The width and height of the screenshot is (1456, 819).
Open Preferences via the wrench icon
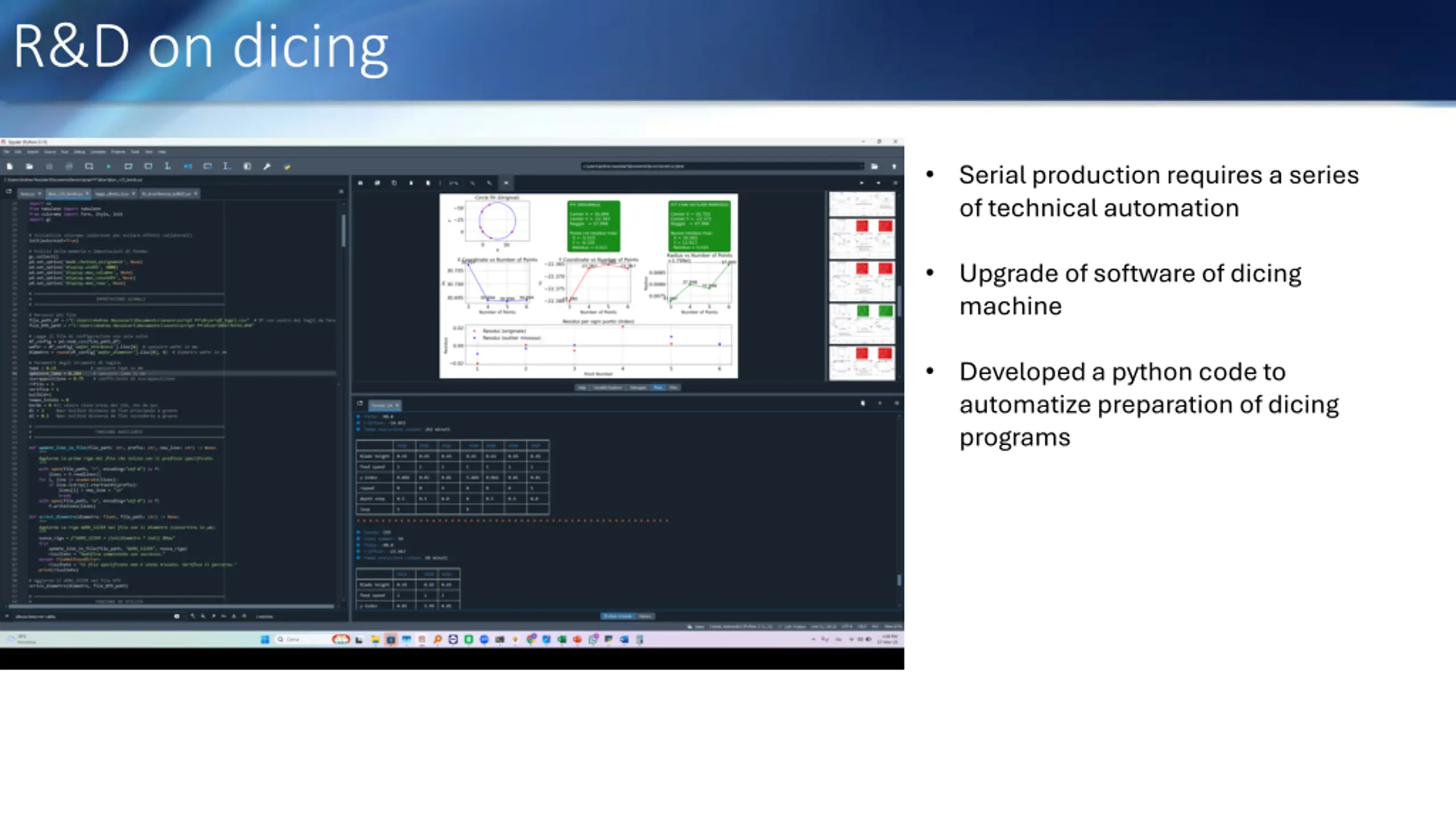click(267, 167)
